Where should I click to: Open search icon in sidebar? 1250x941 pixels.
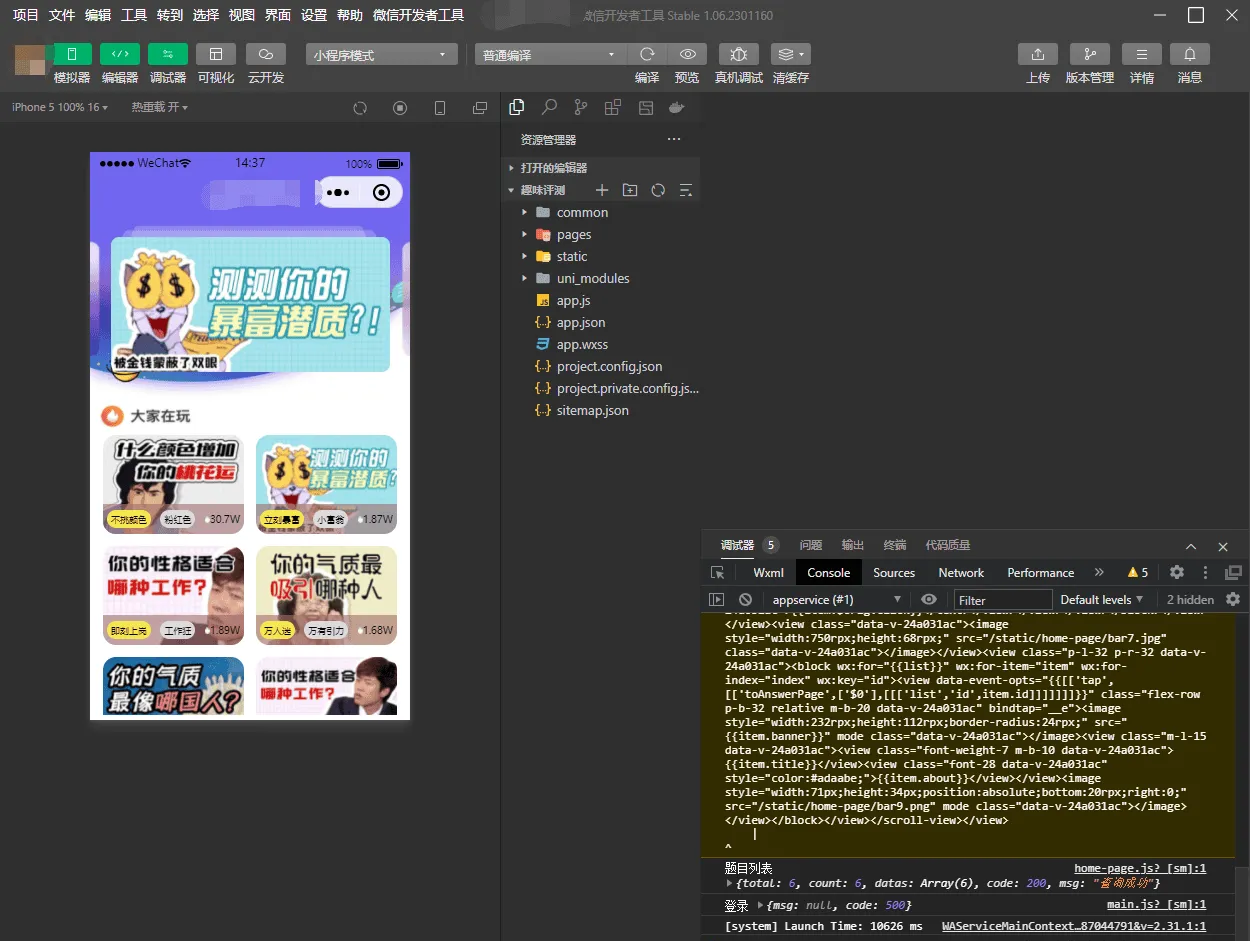click(x=549, y=107)
